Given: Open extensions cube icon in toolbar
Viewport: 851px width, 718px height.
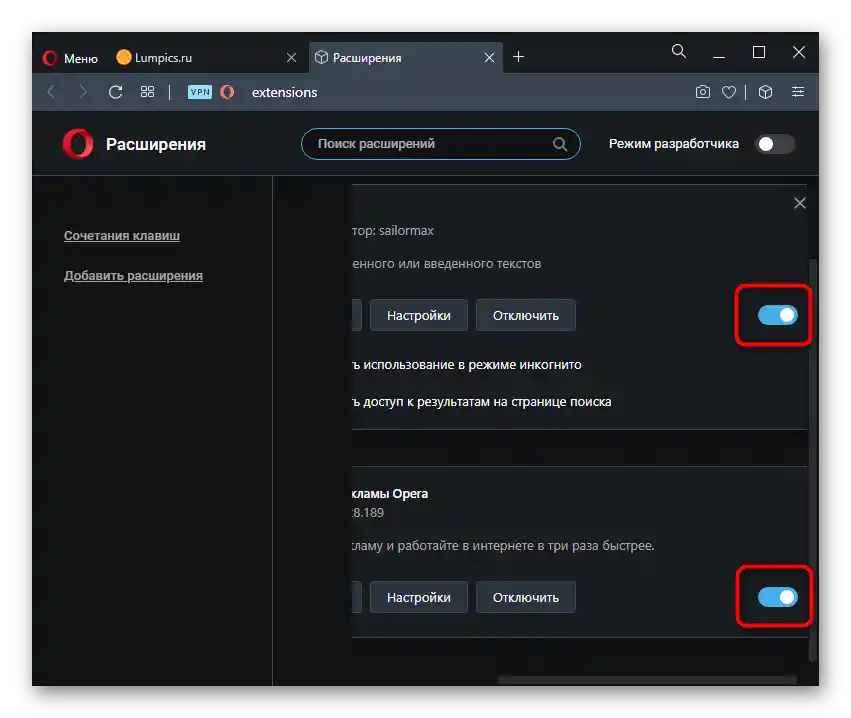Looking at the screenshot, I should 765,92.
